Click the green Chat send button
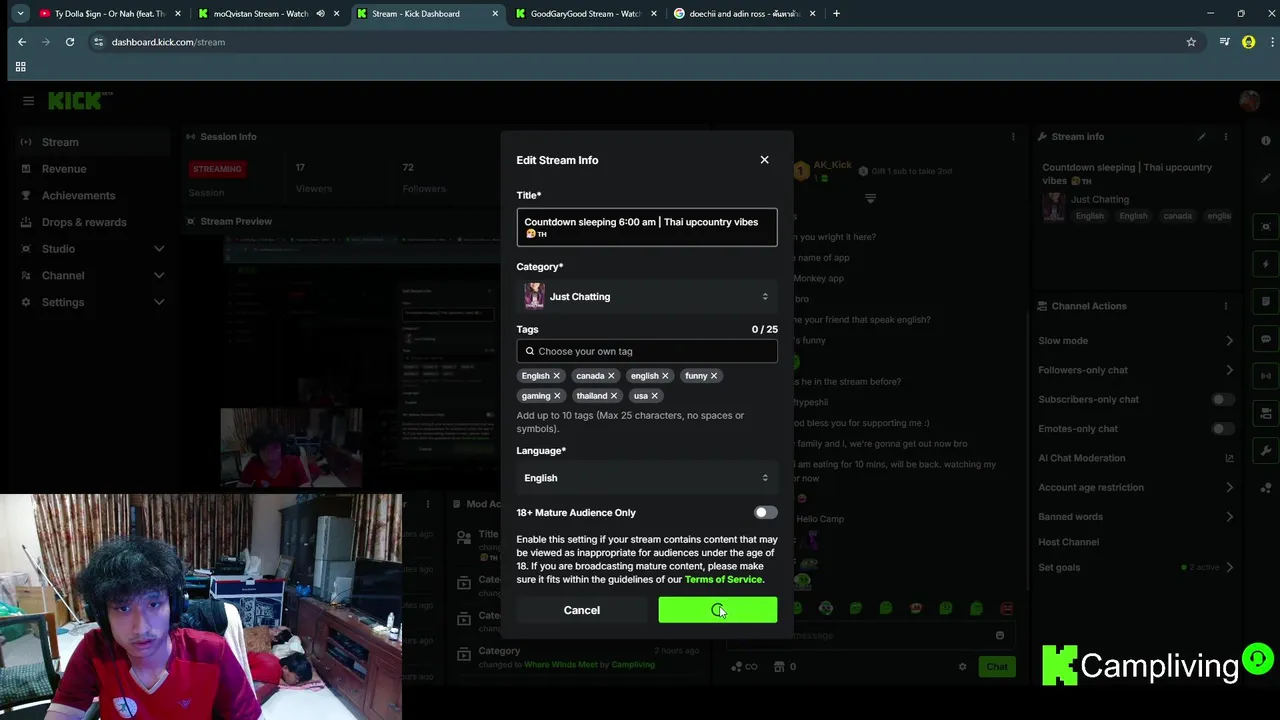The height and width of the screenshot is (720, 1280). [997, 667]
